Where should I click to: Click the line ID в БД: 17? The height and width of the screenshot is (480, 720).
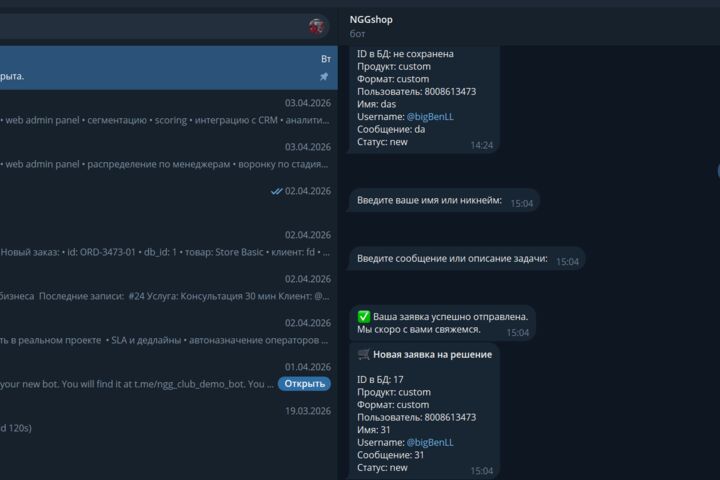click(380, 379)
